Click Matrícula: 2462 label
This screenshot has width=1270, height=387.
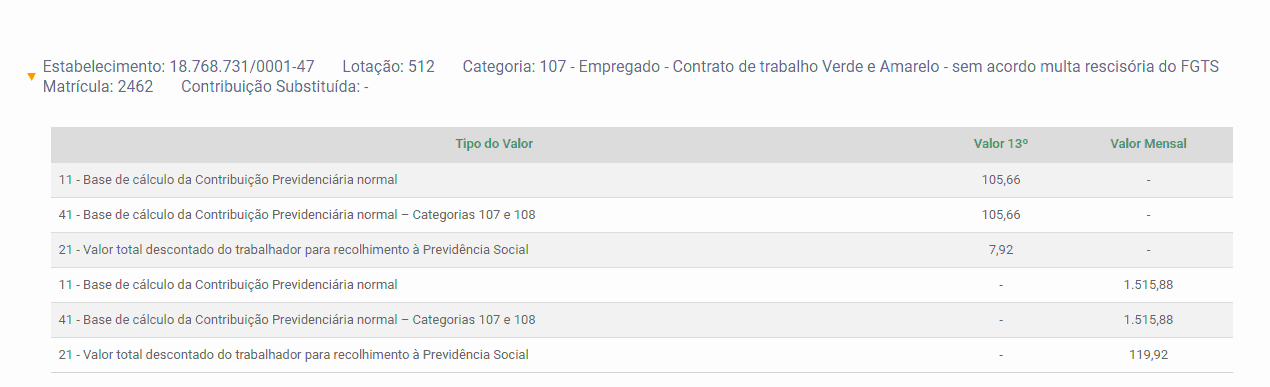point(98,87)
